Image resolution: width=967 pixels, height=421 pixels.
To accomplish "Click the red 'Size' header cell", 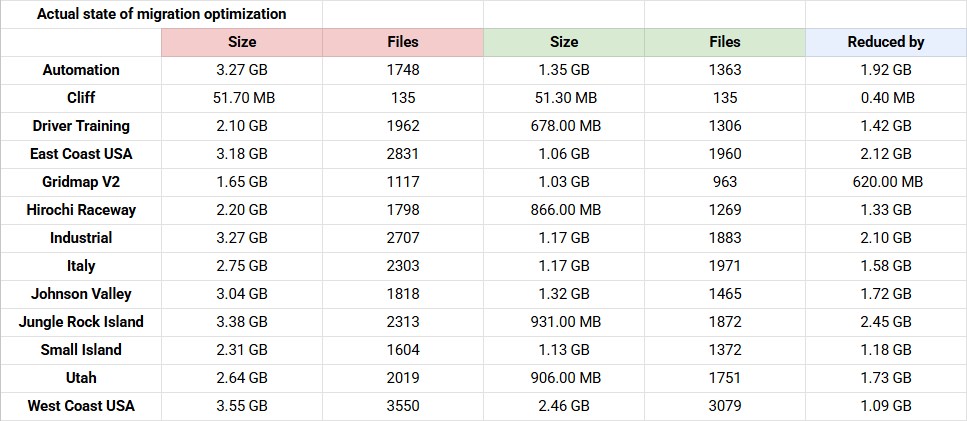I will [x=242, y=42].
